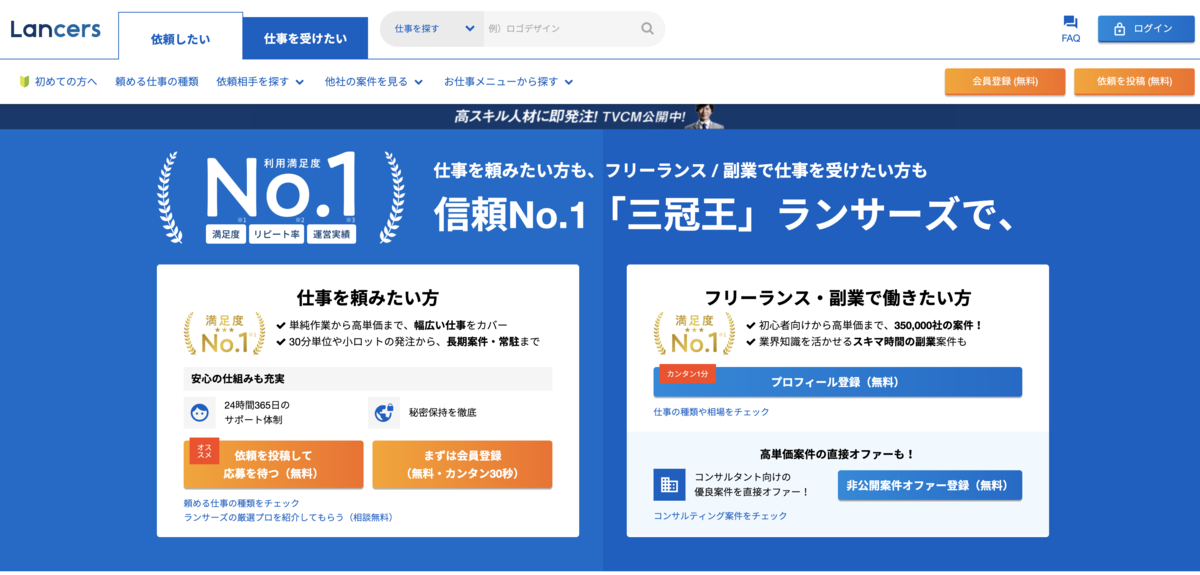Click the 24-hour support face icon
1200x575 pixels.
coord(200,412)
